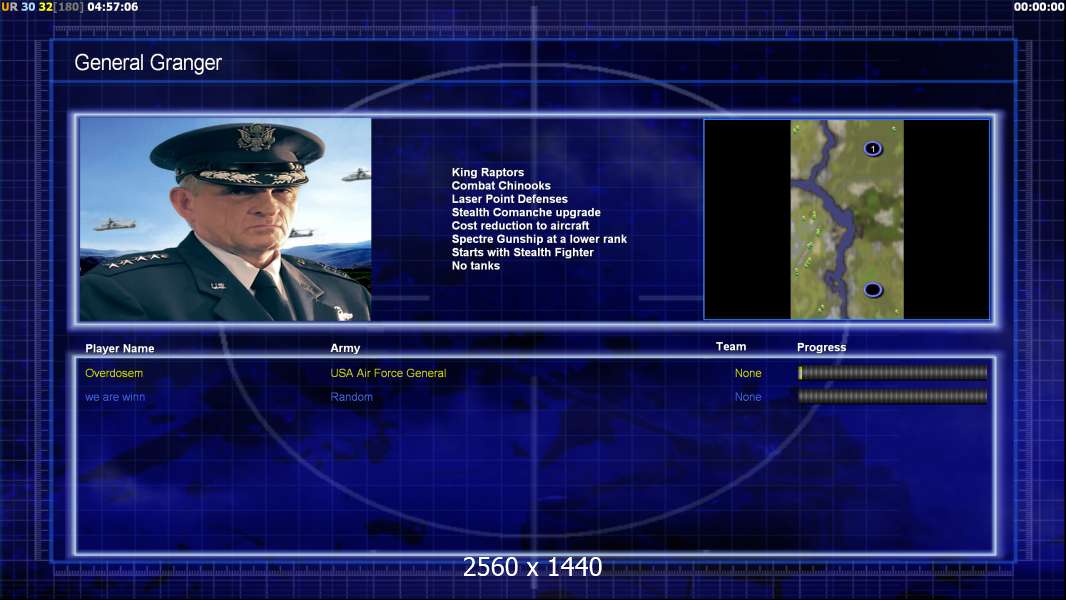Click the Team column header
The height and width of the screenshot is (600, 1066).
coord(731,347)
